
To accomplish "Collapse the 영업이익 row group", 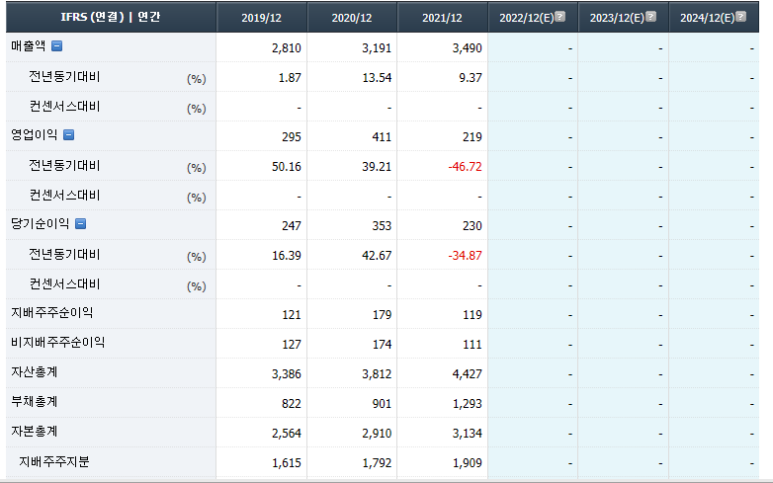I will [69, 135].
